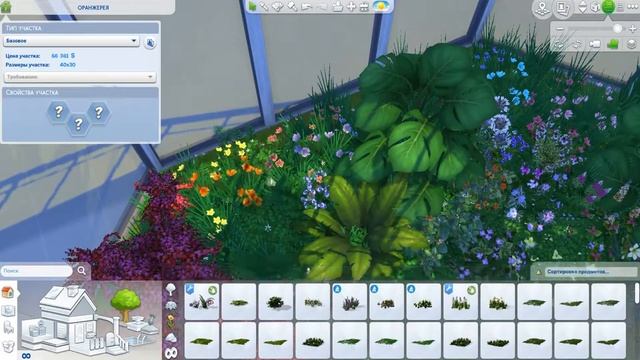The height and width of the screenshot is (360, 640).
Task: Show all plants infinity category
Action: (171, 353)
